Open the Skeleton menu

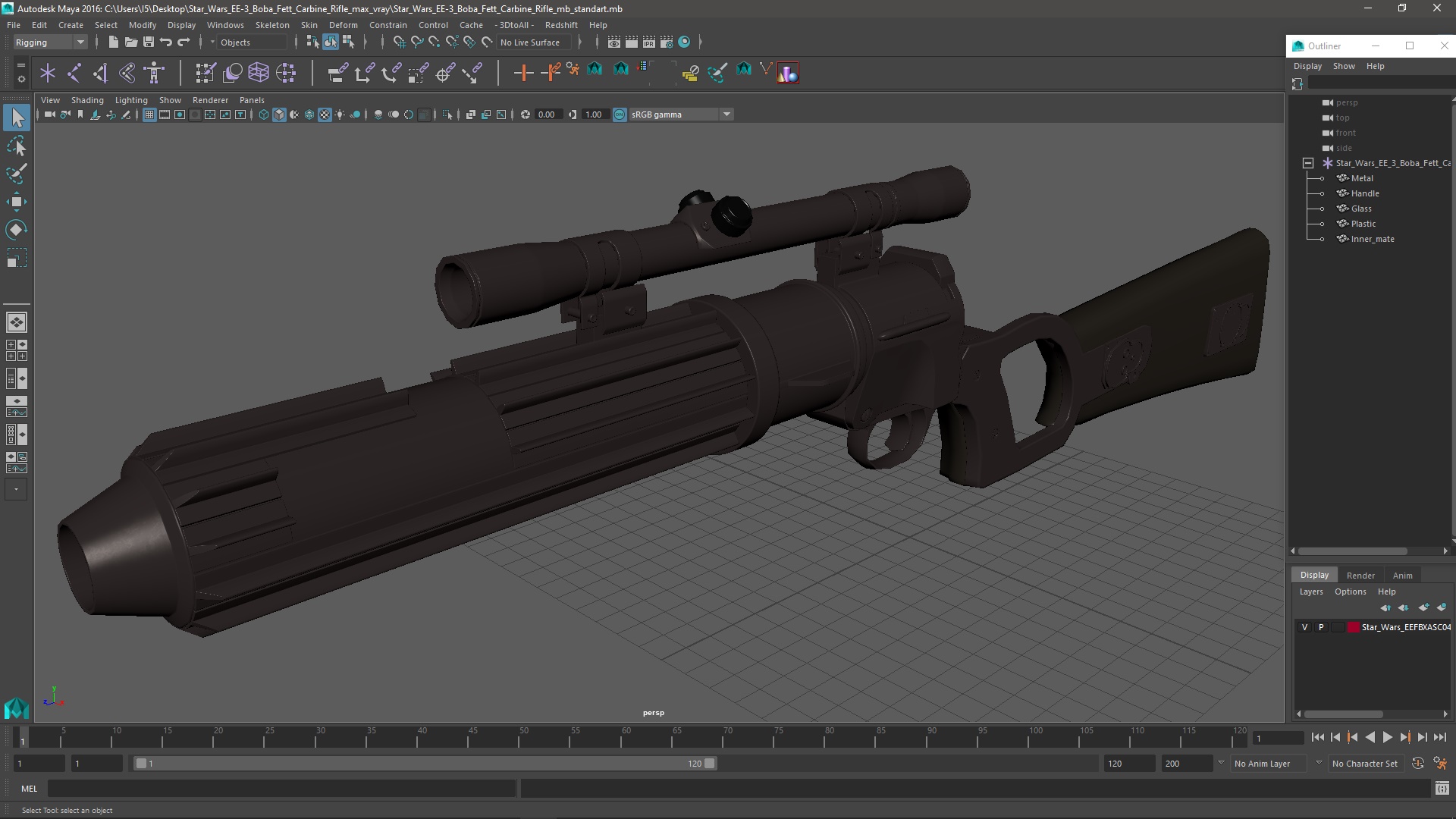pyautogui.click(x=272, y=25)
